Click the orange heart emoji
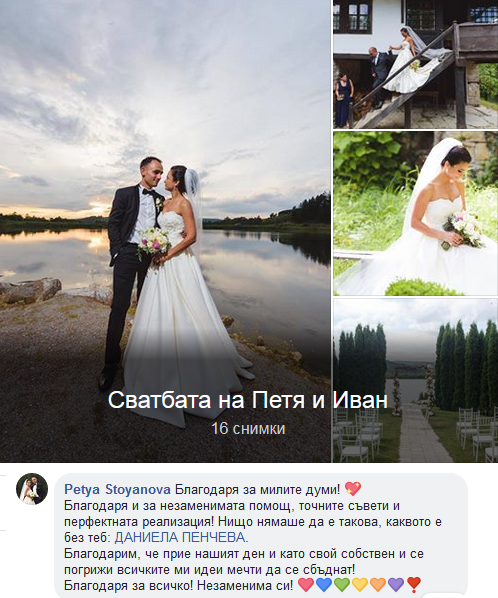This screenshot has width=498, height=598. coord(378,584)
